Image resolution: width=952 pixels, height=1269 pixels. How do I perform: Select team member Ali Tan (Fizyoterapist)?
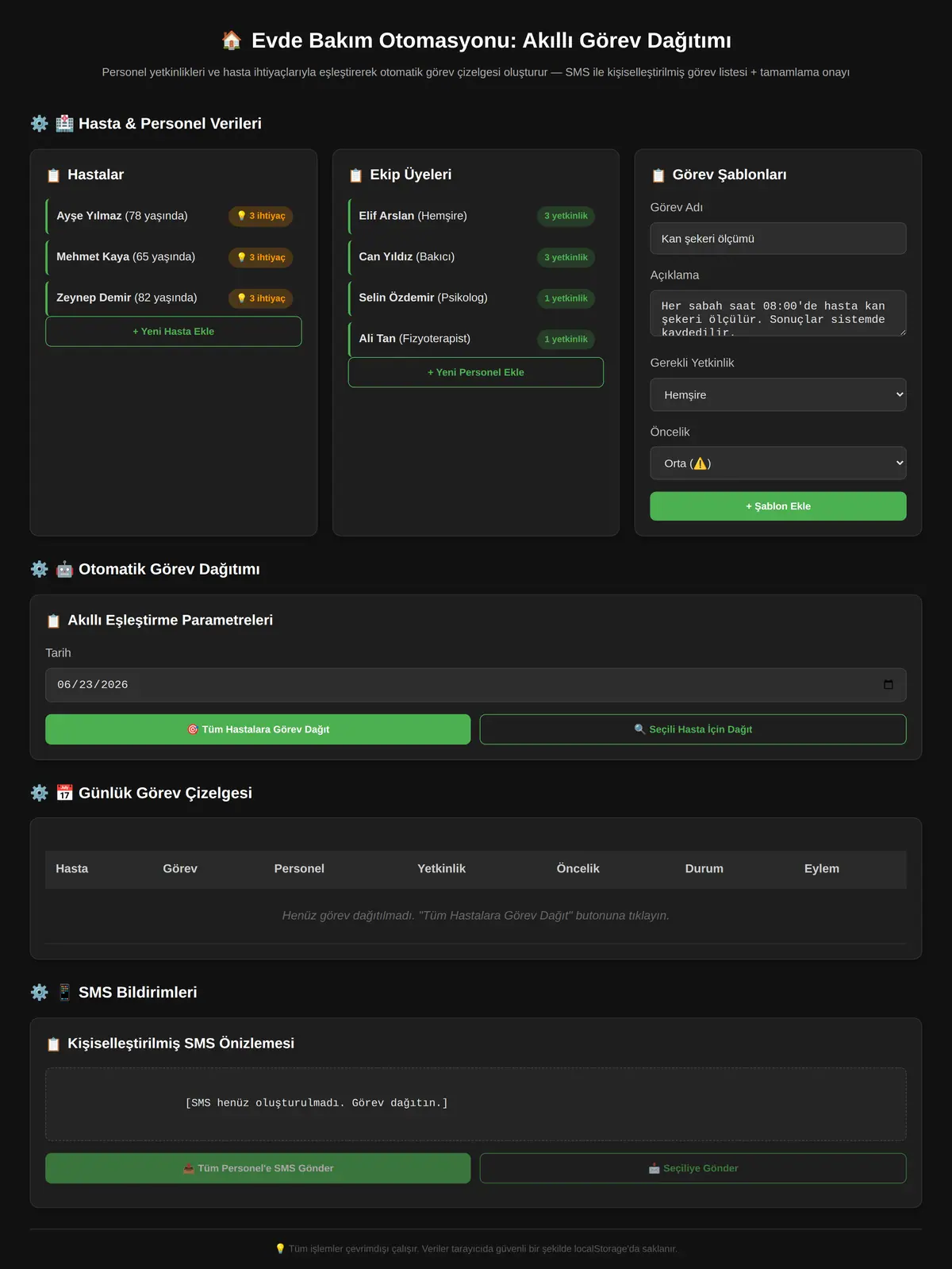tap(476, 339)
